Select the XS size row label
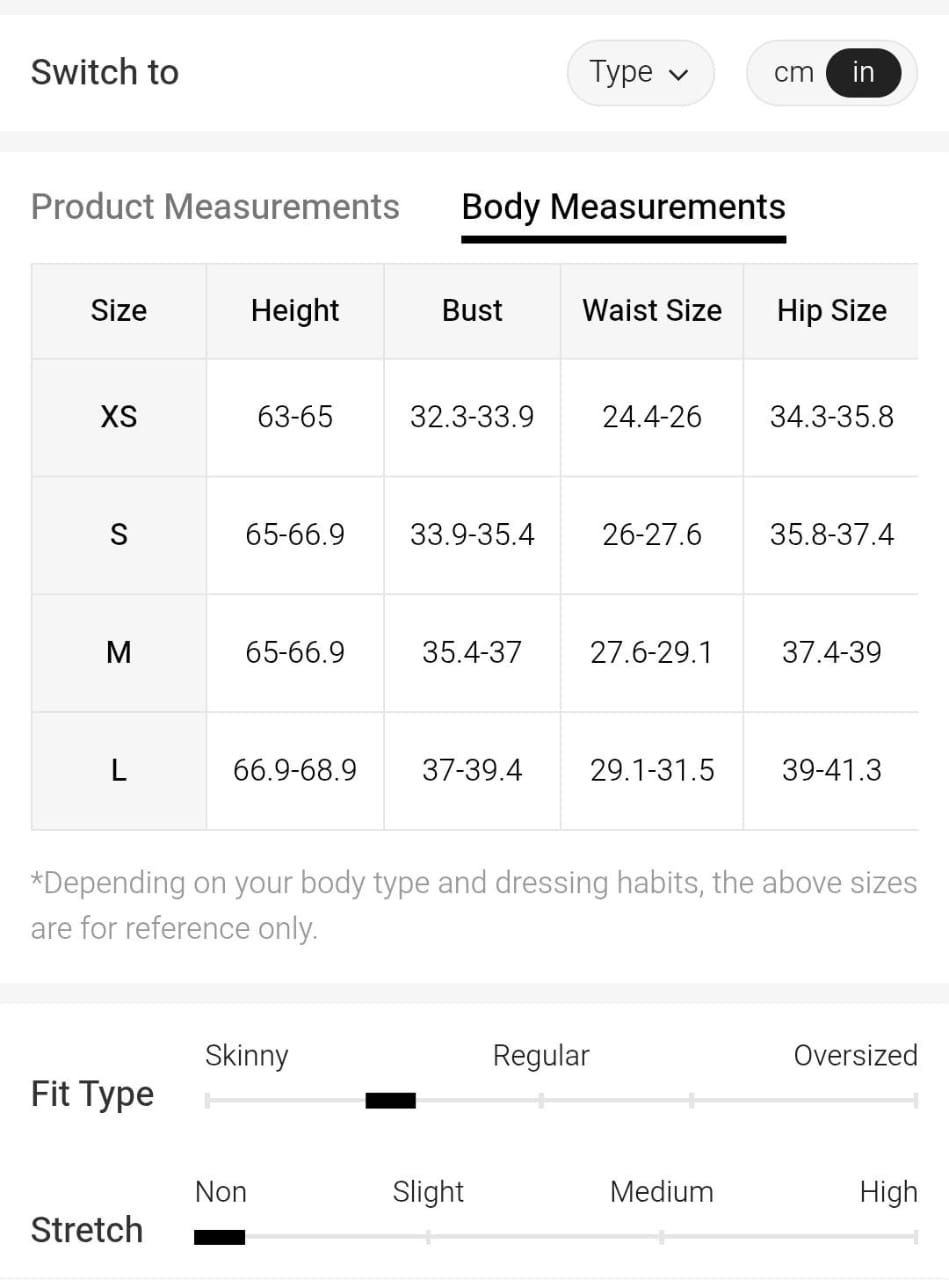The height and width of the screenshot is (1280, 949). (x=119, y=417)
